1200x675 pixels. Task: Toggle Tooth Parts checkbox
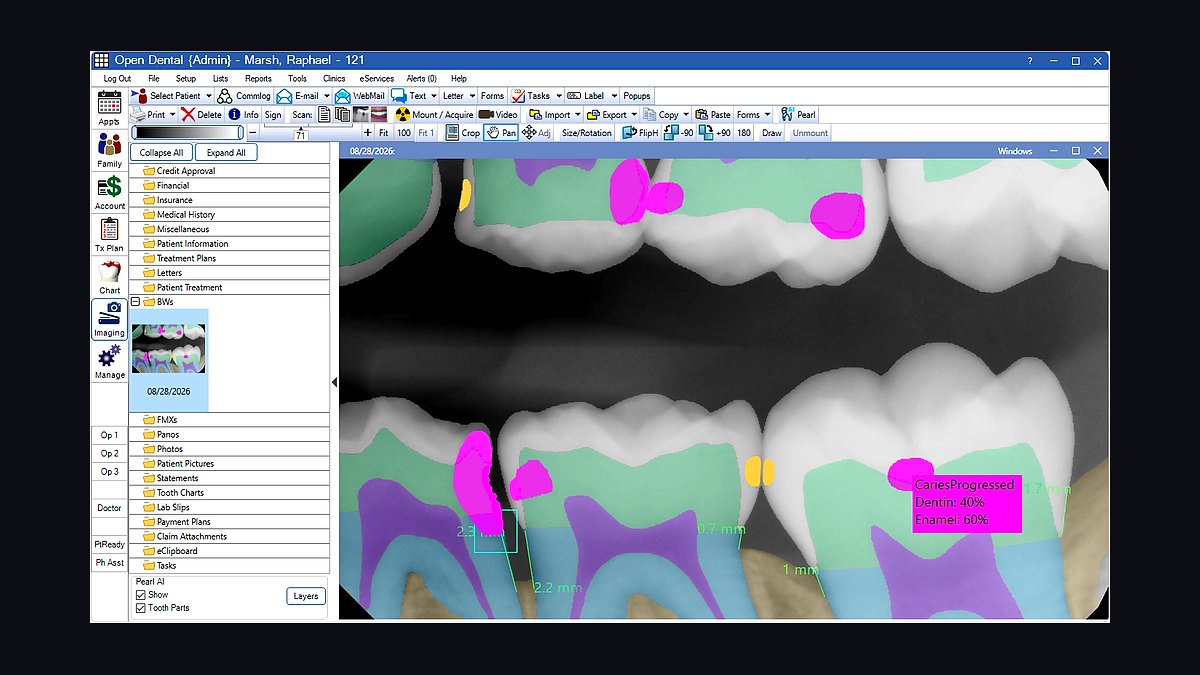(141, 608)
